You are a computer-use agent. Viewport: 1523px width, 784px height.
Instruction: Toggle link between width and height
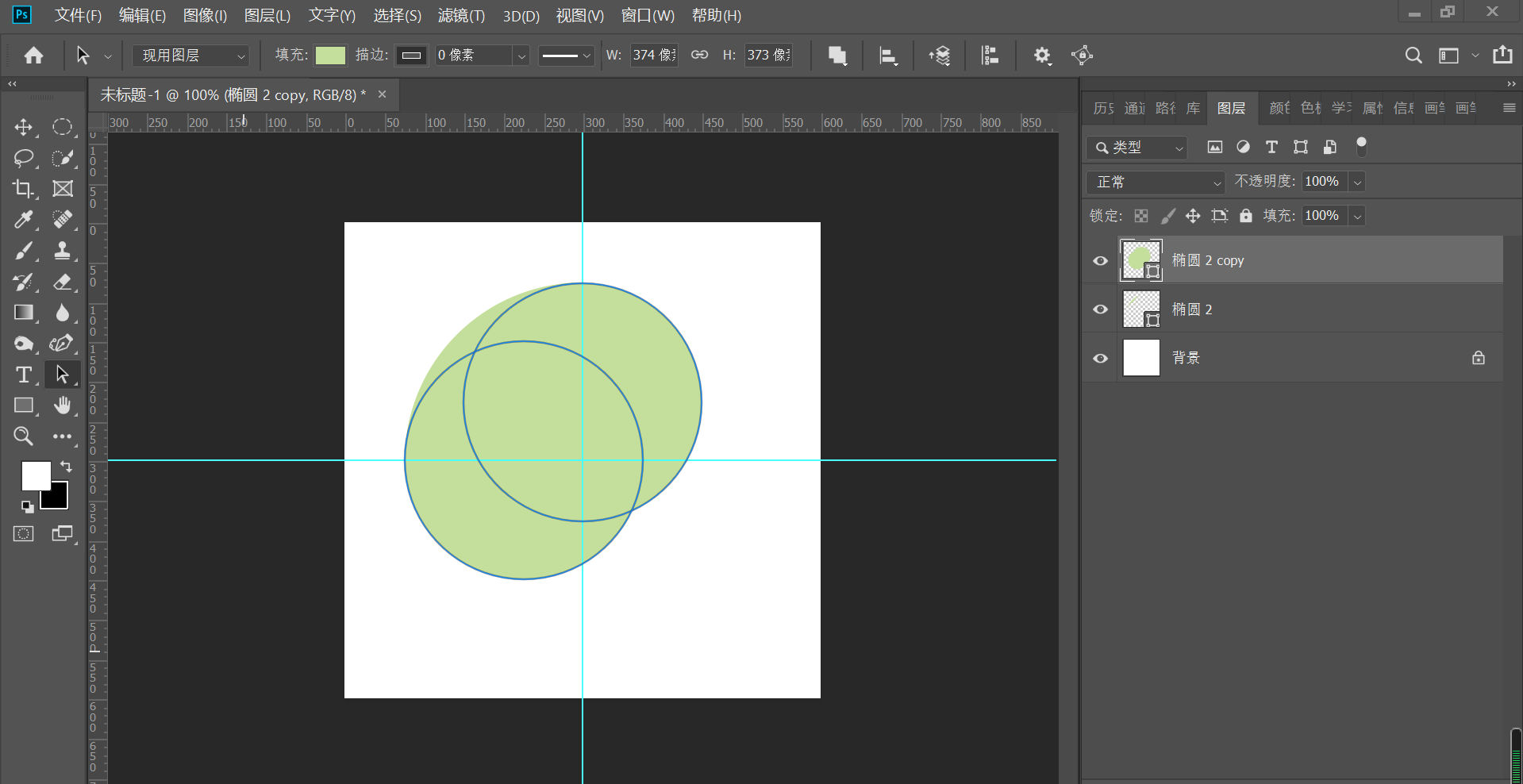point(699,55)
